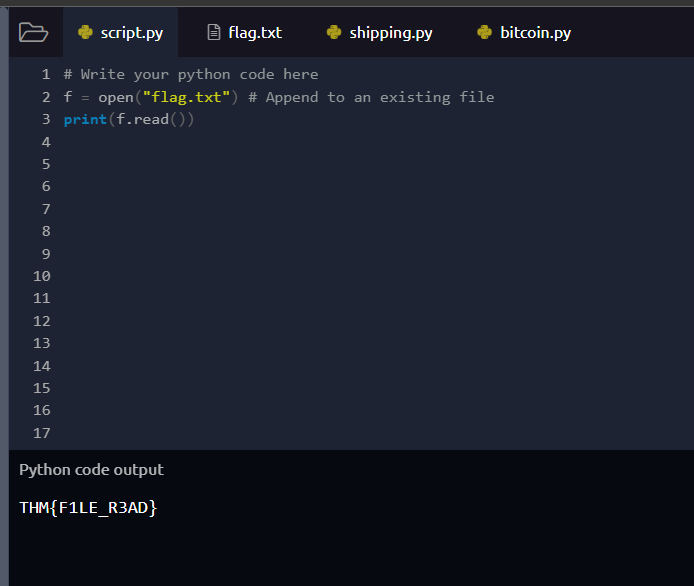Click line number 17 in gutter
This screenshot has width=694, height=586.
pyautogui.click(x=42, y=433)
